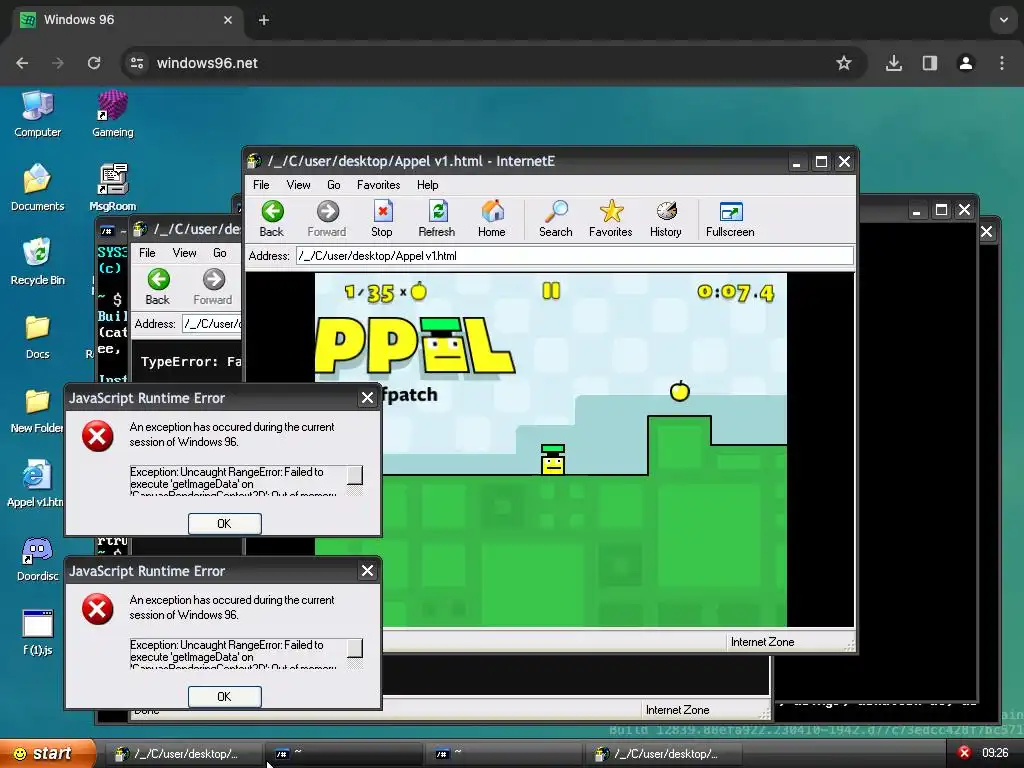The height and width of the screenshot is (768, 1024).
Task: Close the upper JavaScript Runtime Error dialog
Action: [368, 398]
